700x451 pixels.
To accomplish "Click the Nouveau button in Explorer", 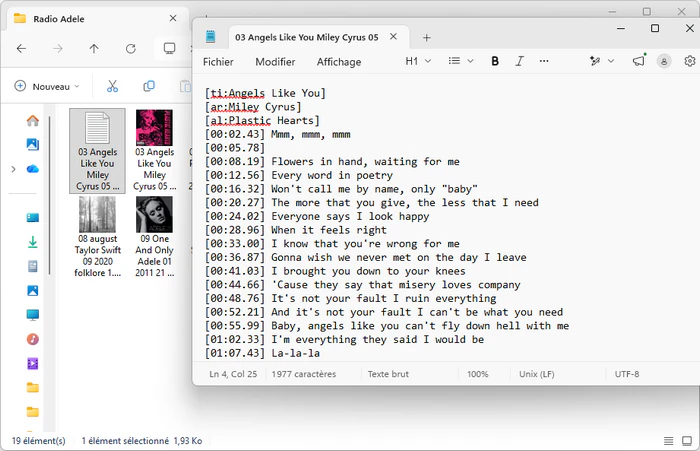I will (x=47, y=86).
